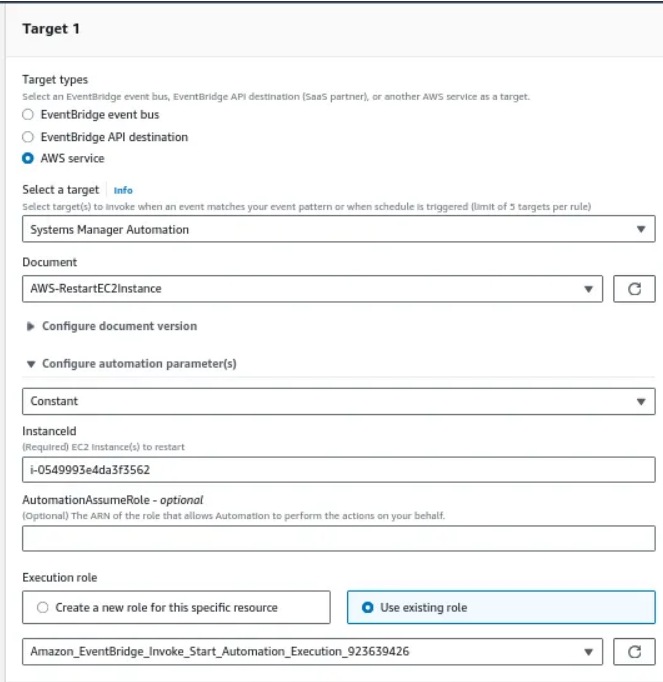Expand Configure document version section

pyautogui.click(x=119, y=326)
